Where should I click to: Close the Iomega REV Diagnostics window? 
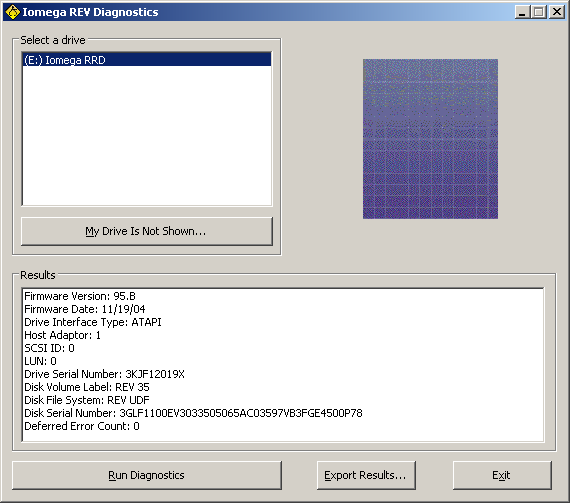tap(557, 12)
